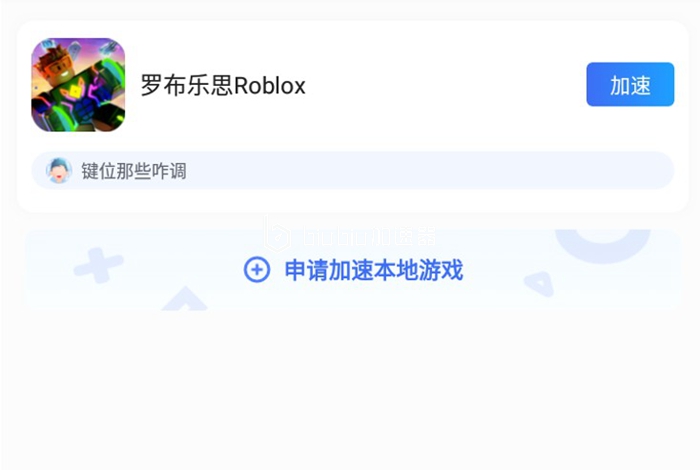700x470 pixels.
Task: Open the Roblox game icon
Action: 78,85
